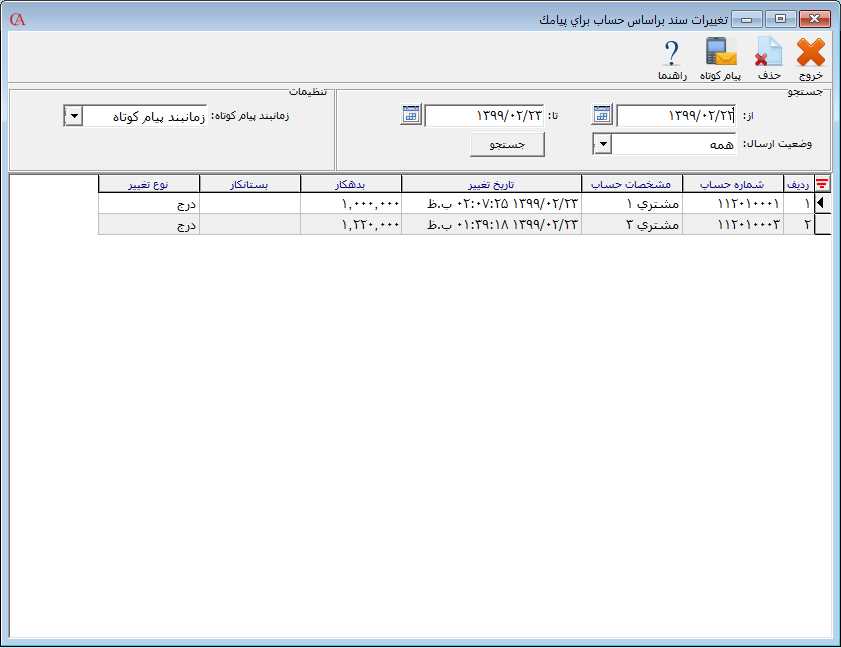This screenshot has height=648, width=841.
Task: Select row with مشتري ۱ account
Action: pos(632,203)
